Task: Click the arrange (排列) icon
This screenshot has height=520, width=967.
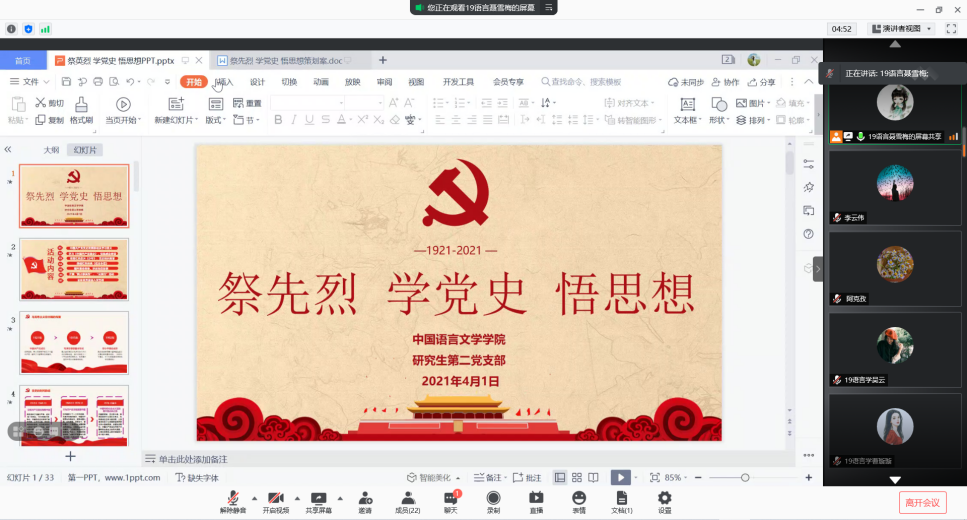Action: click(x=741, y=120)
